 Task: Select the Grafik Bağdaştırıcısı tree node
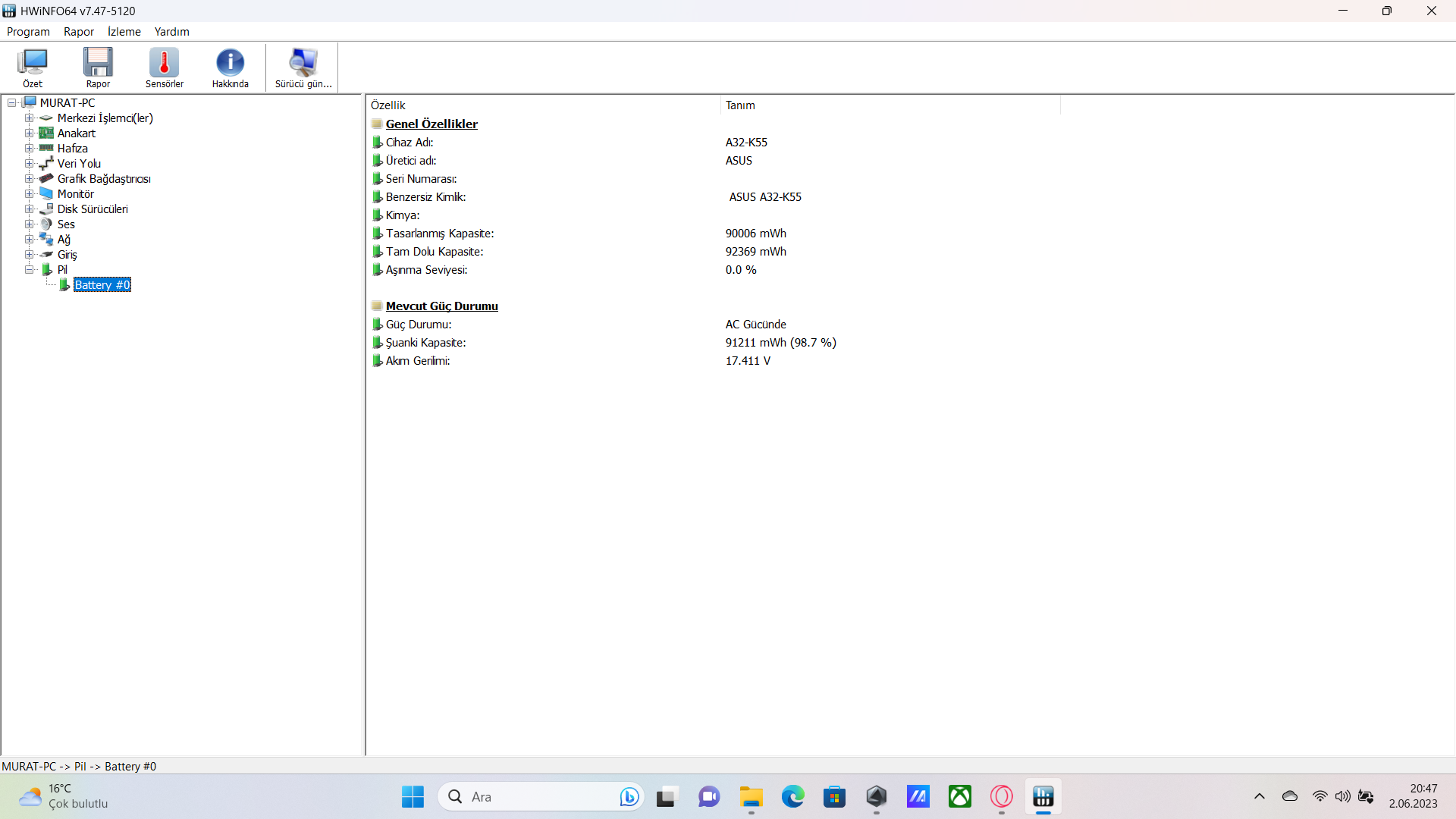click(104, 179)
